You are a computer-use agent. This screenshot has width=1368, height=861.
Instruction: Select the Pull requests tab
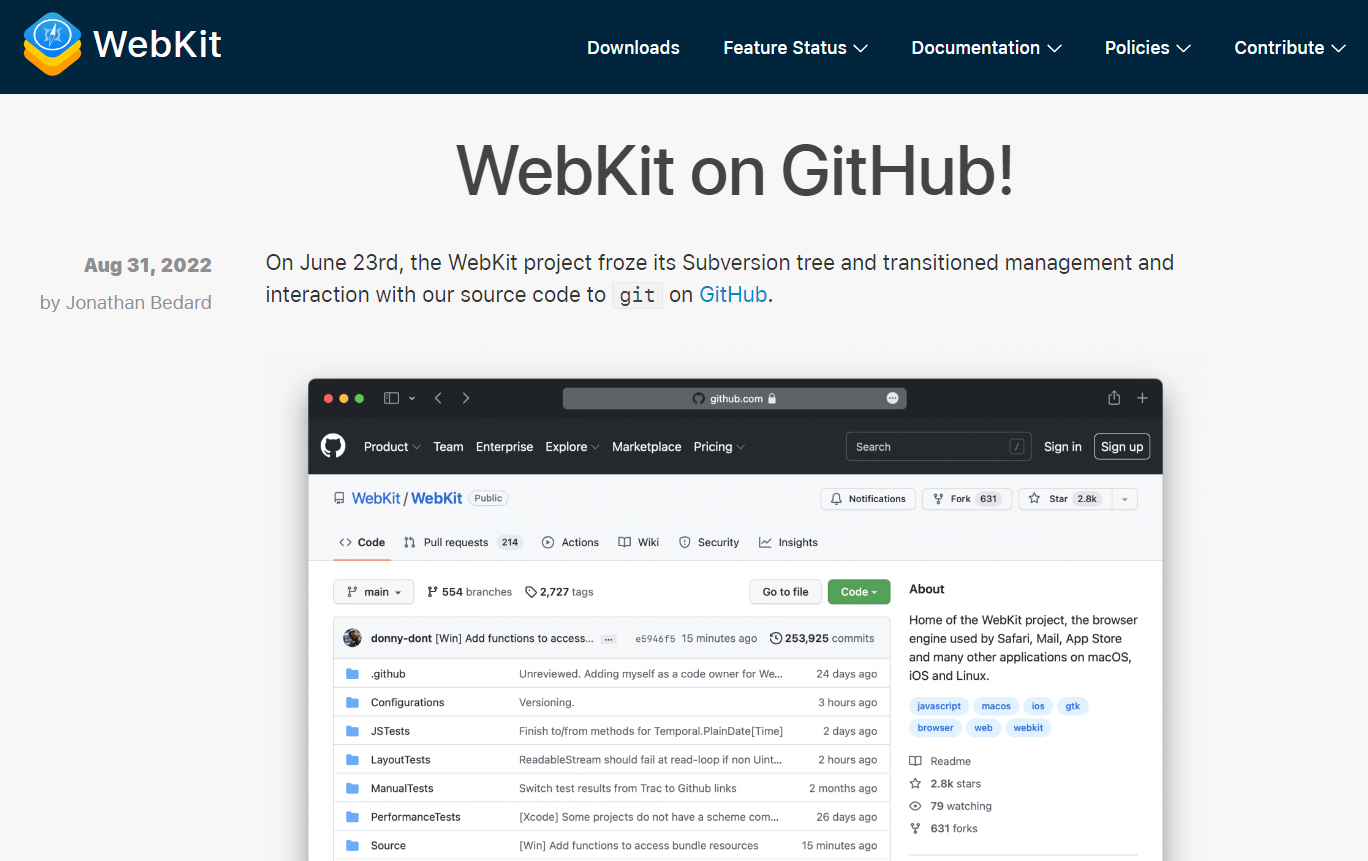coord(463,542)
